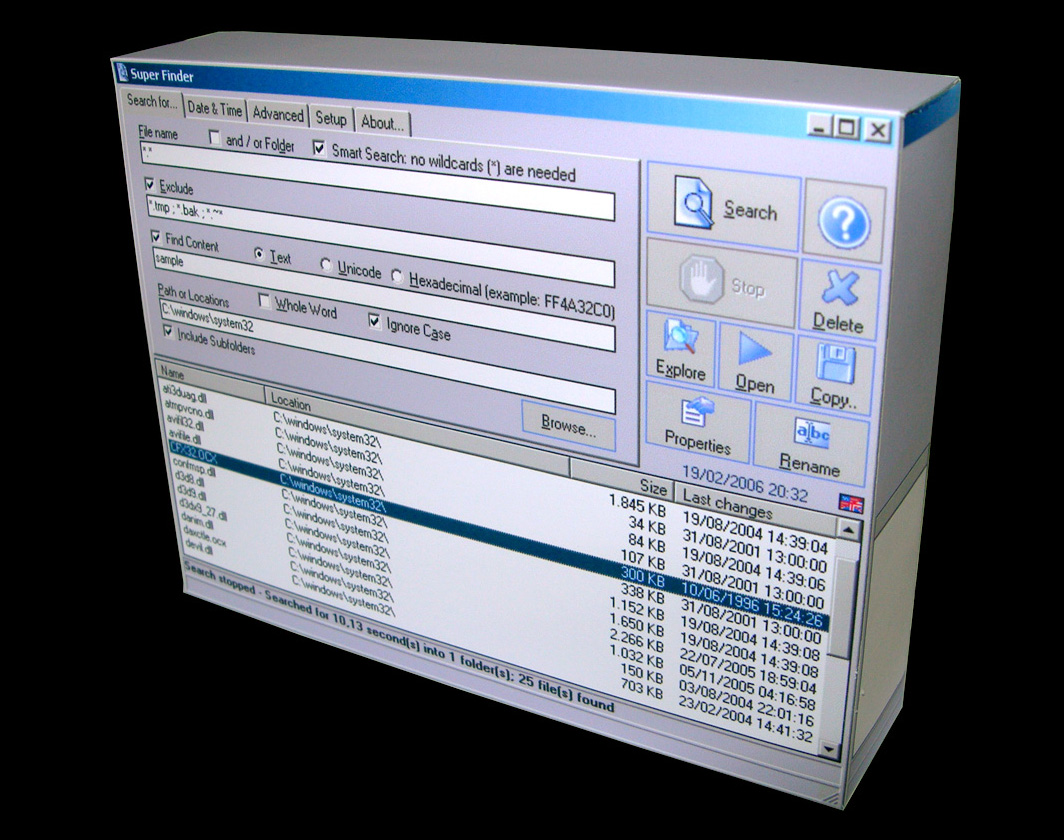Uncheck Ignore Case option

(x=375, y=322)
